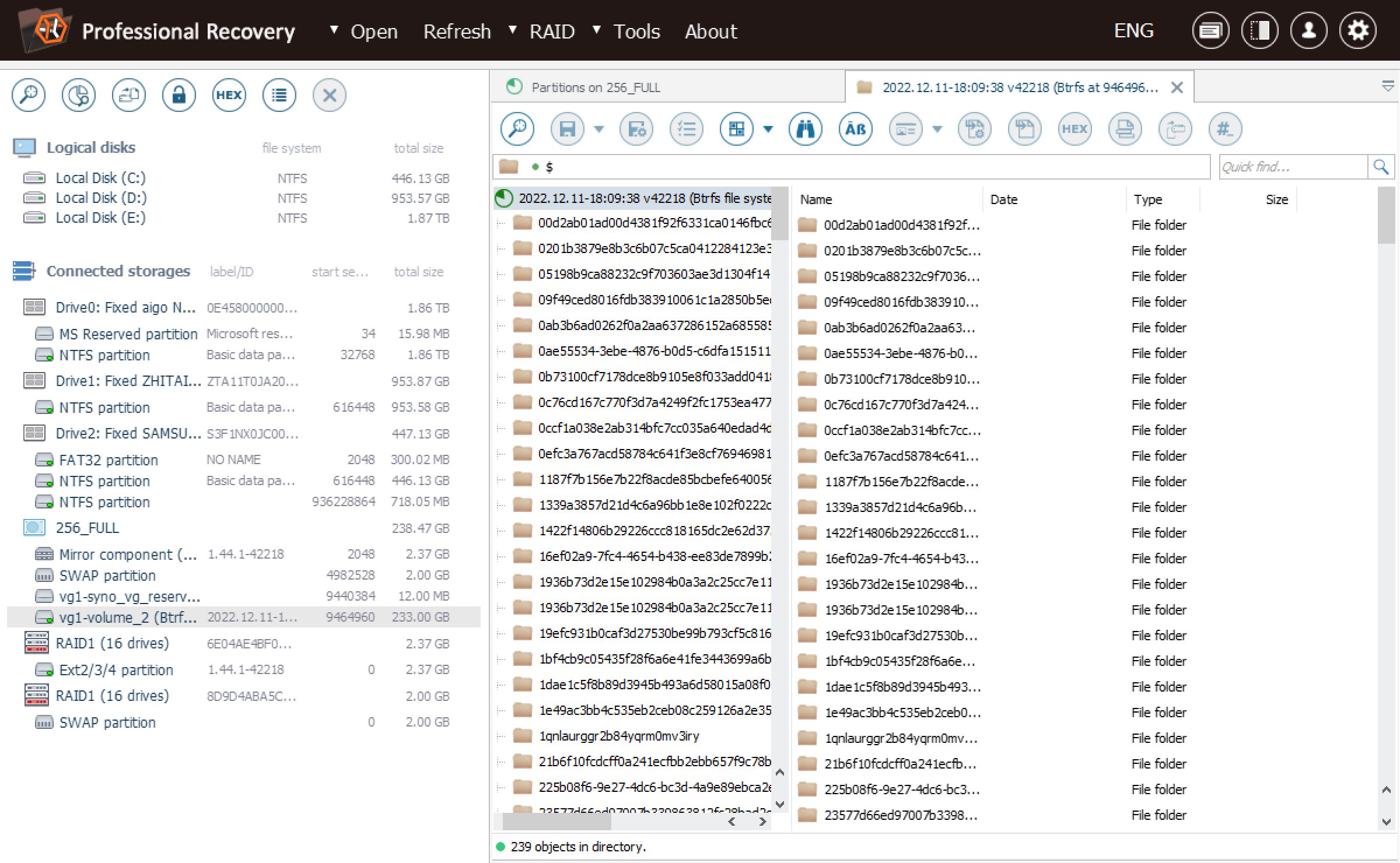
Task: Click the scan magnifier icon in file browser toolbar
Action: tap(517, 129)
